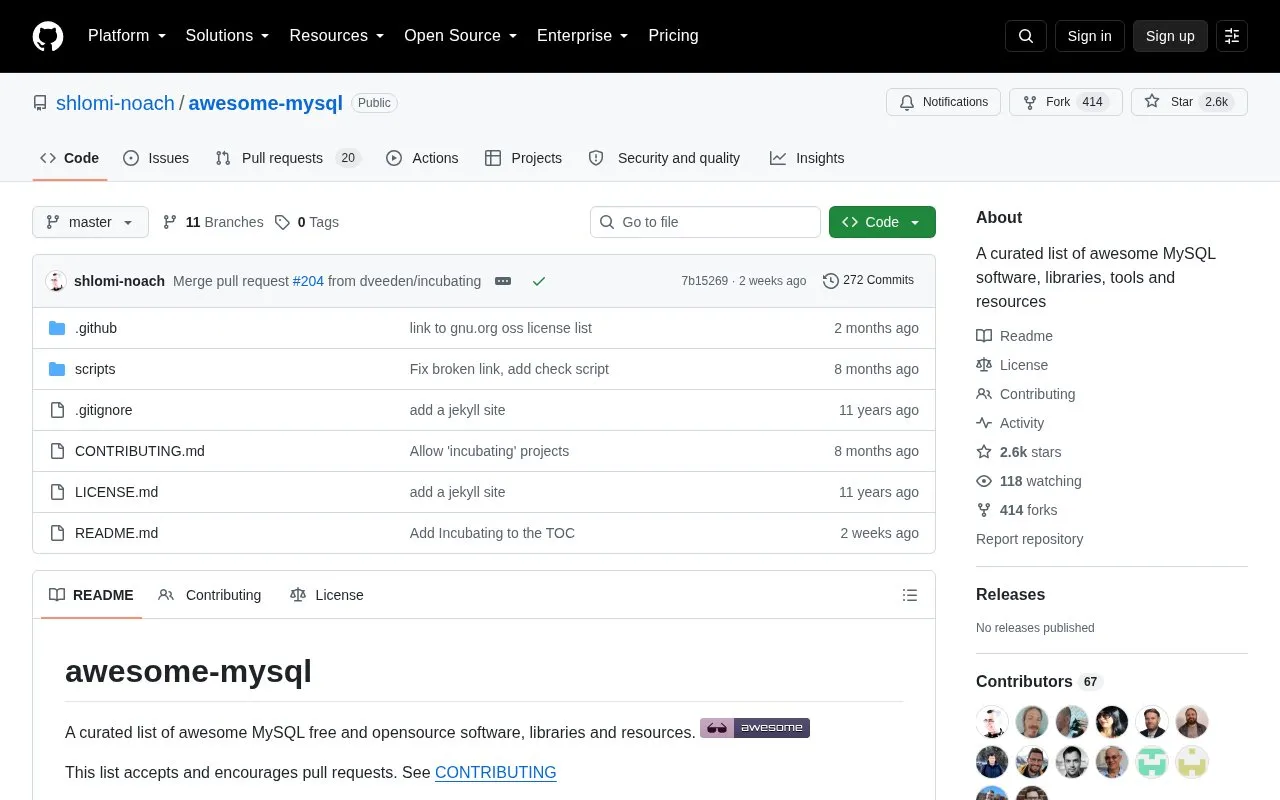Image resolution: width=1280 pixels, height=800 pixels.
Task: Open the appearance settings icon button
Action: (x=1232, y=36)
